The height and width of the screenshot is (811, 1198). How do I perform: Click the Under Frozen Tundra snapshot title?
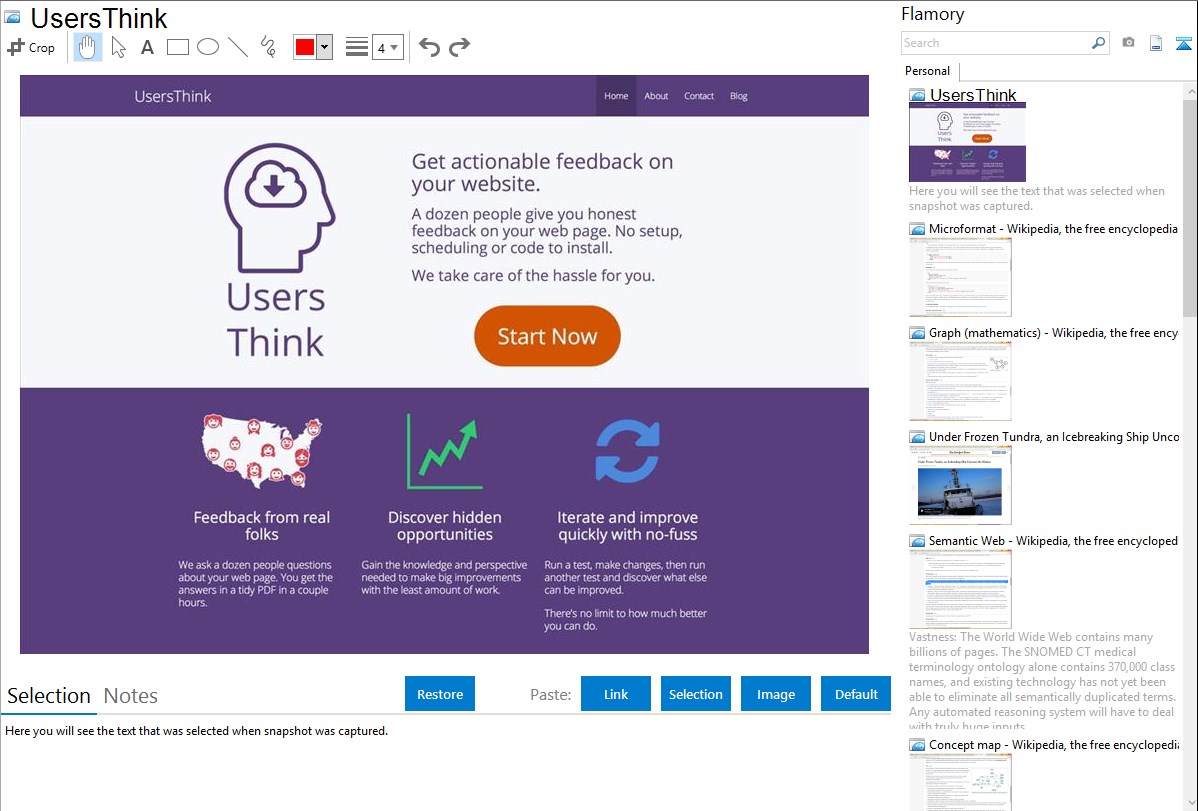coord(1054,437)
